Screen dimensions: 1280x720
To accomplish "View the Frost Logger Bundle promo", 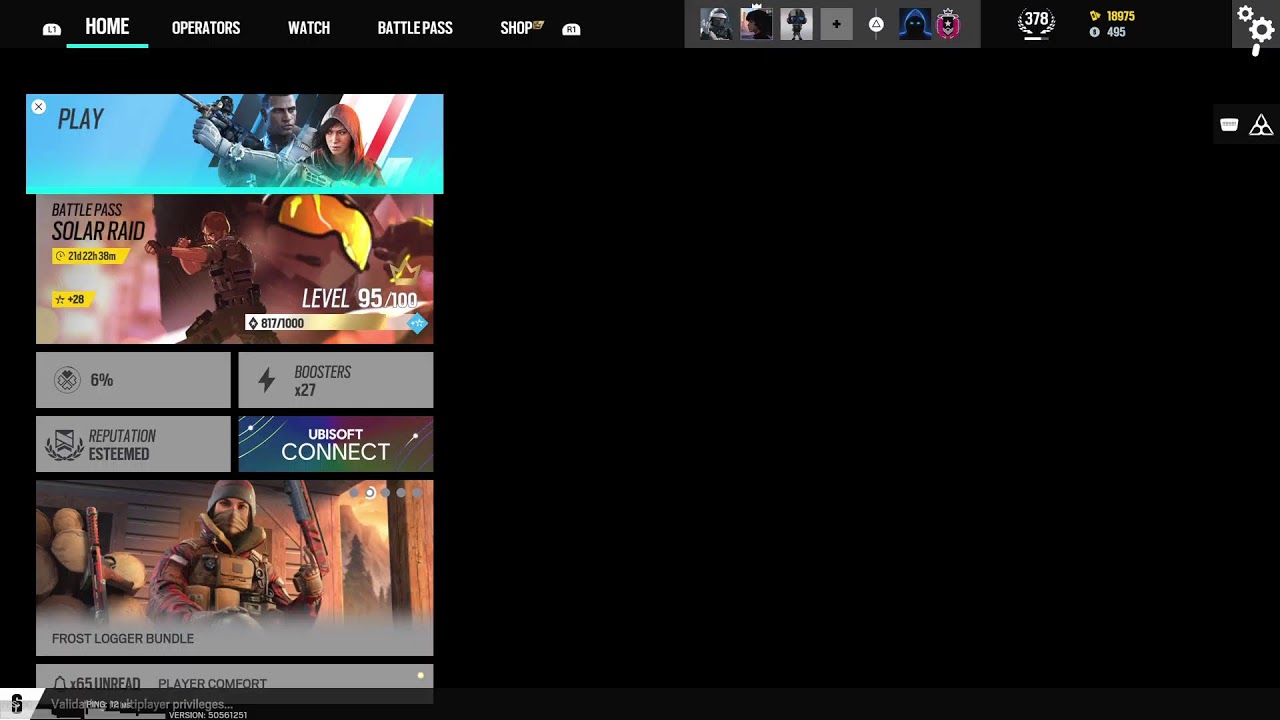I will (234, 568).
